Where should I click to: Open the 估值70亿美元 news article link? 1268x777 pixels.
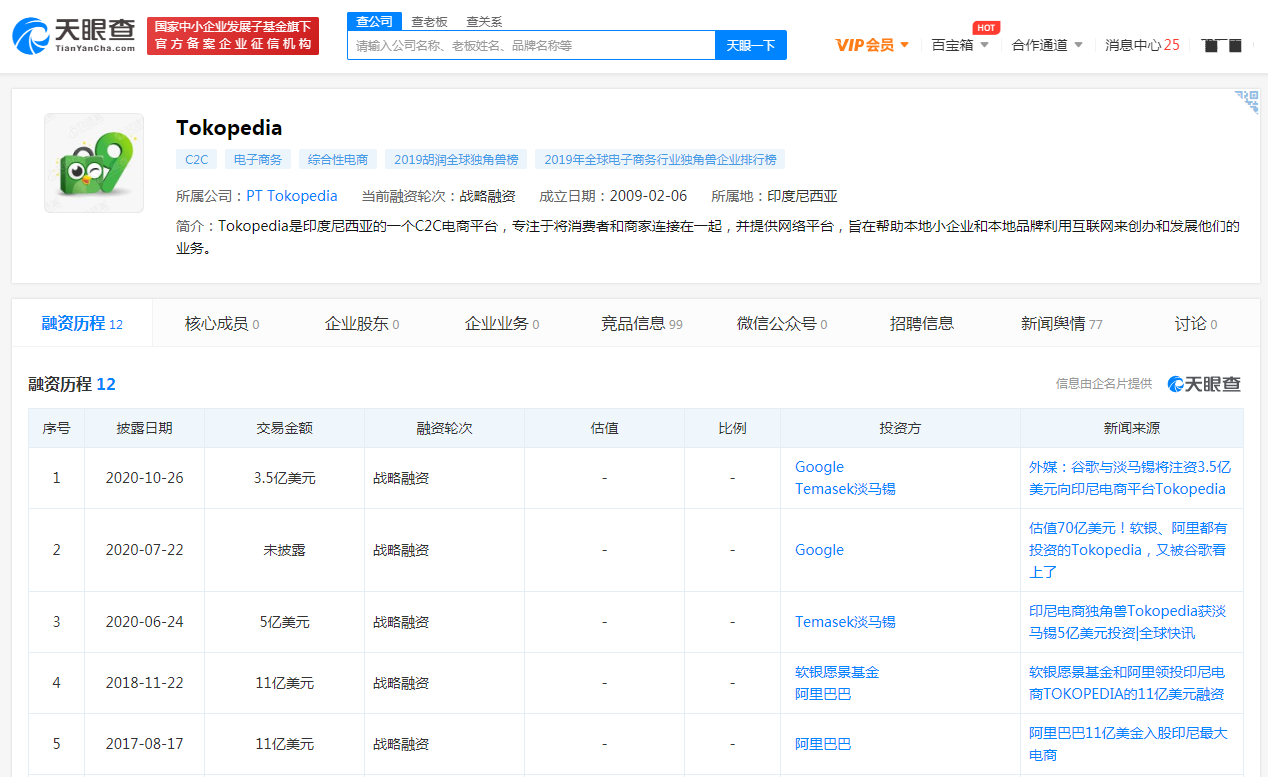coord(1128,550)
